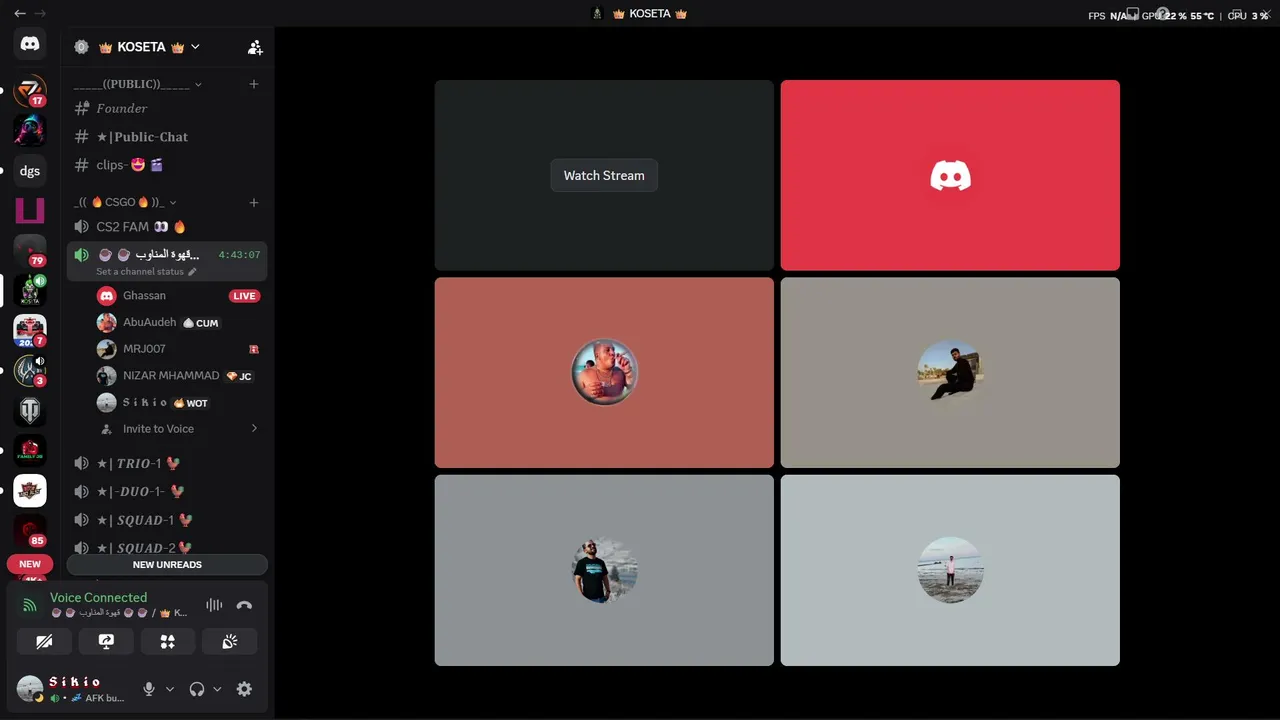Click Ghassan's LIVE badge
Viewport: 1280px width, 720px height.
[244, 296]
